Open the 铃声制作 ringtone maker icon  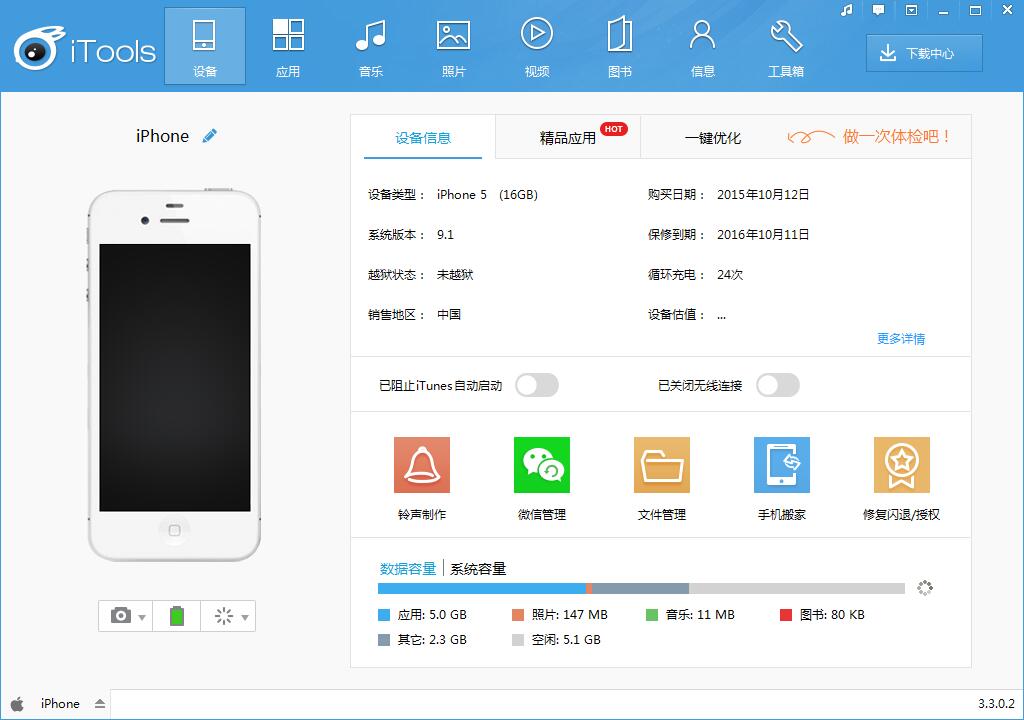(x=421, y=466)
